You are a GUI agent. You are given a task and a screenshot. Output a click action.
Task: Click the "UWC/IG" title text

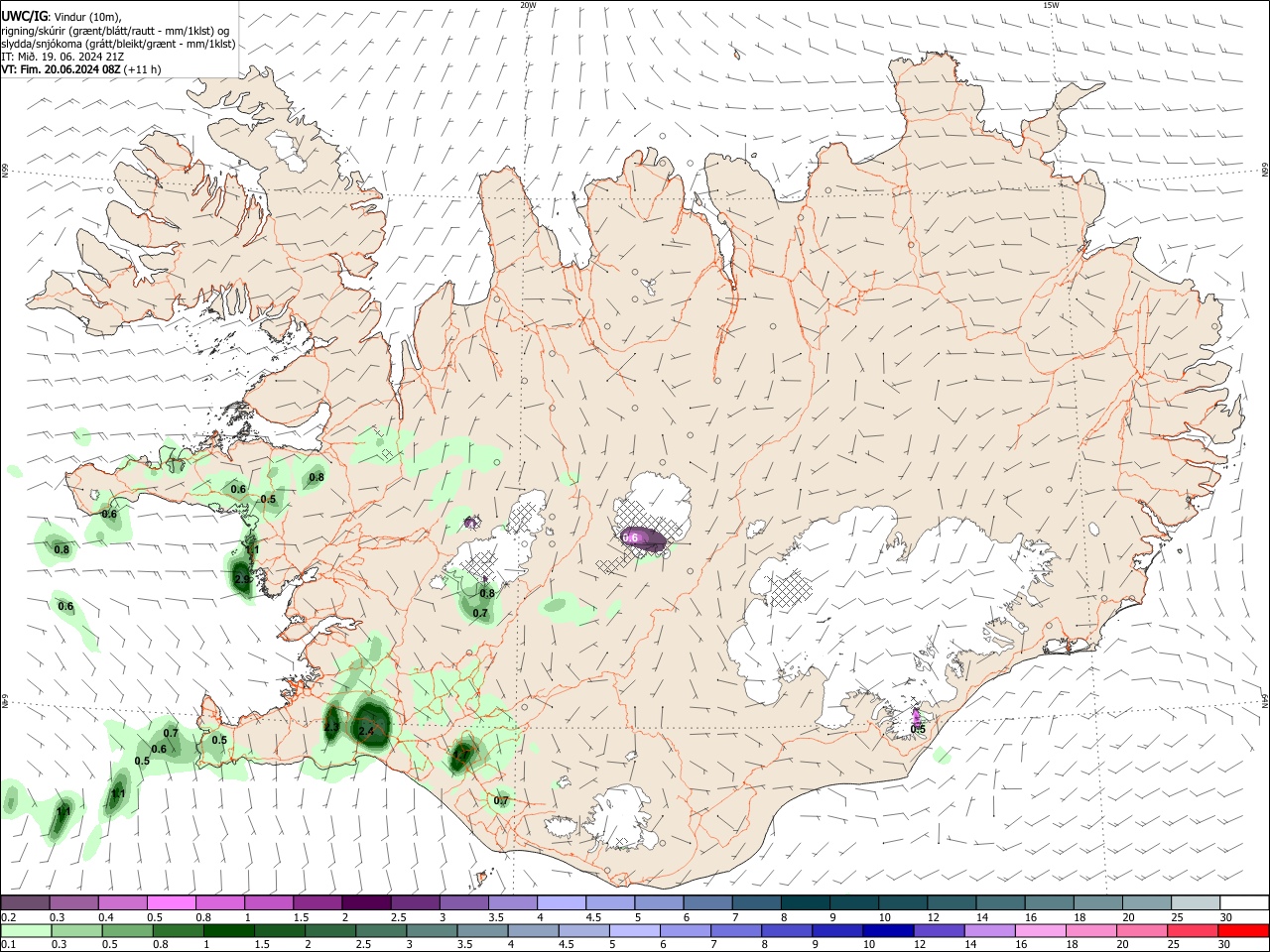point(24,16)
